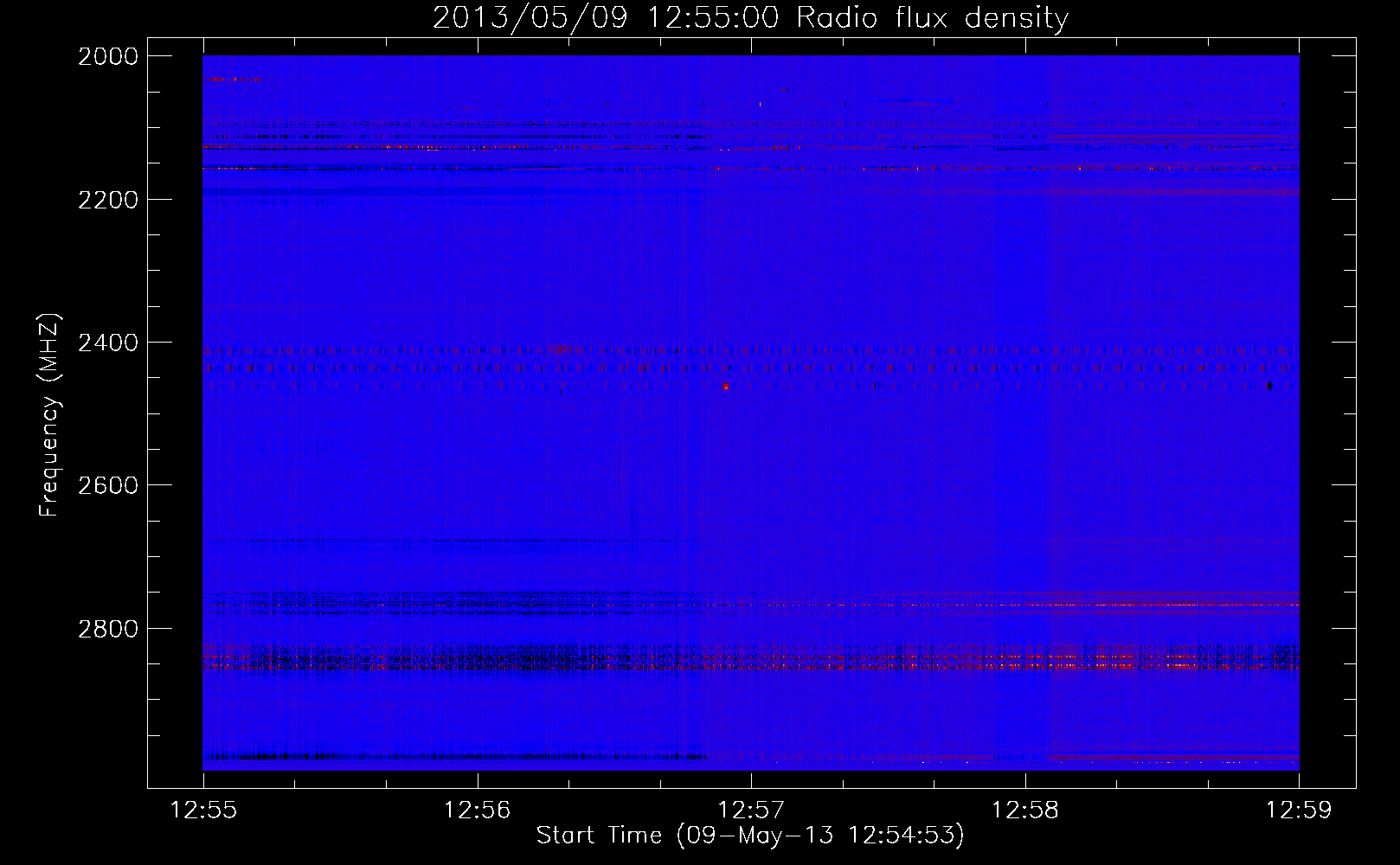
Task: Click the black dot near 2460 MHz before 12:59
Action: 1269,386
